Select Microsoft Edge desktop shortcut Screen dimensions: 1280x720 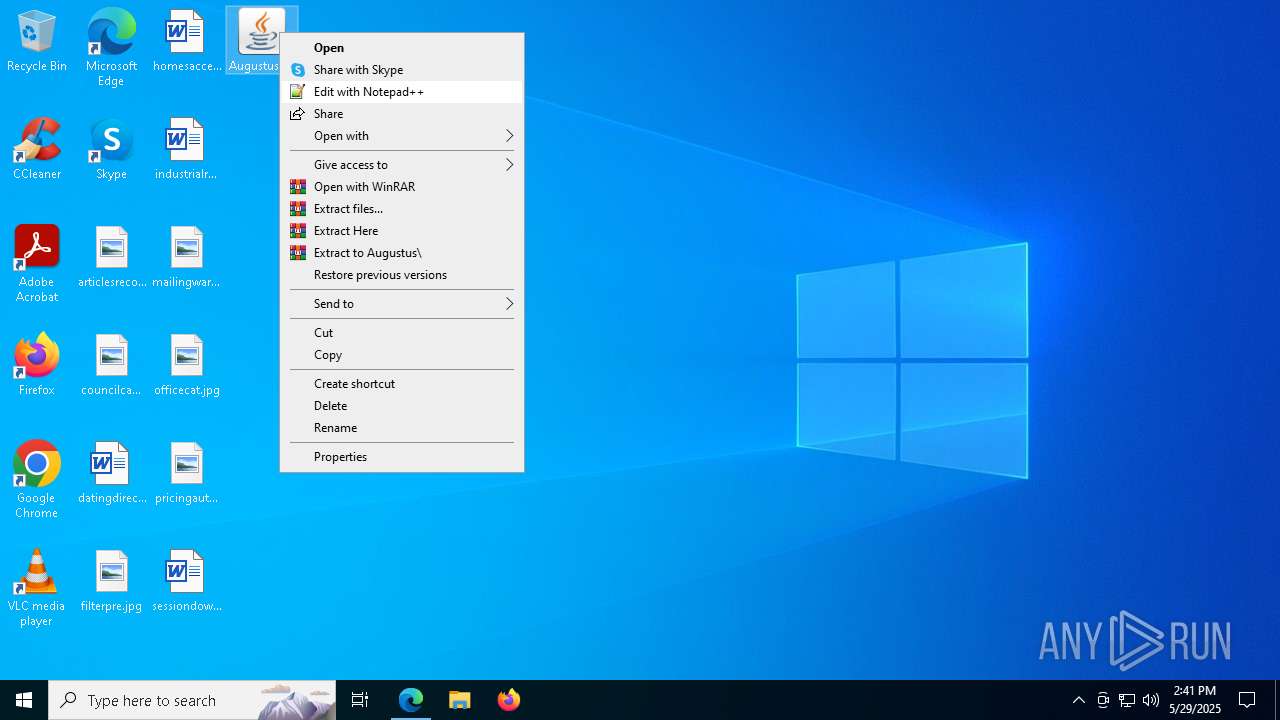click(x=111, y=48)
